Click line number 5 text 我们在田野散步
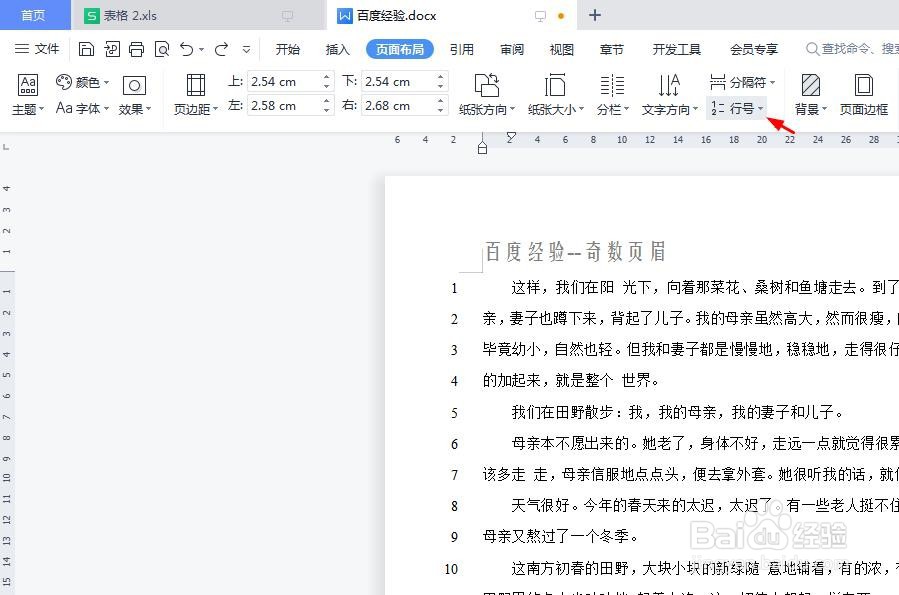899x595 pixels. click(678, 412)
